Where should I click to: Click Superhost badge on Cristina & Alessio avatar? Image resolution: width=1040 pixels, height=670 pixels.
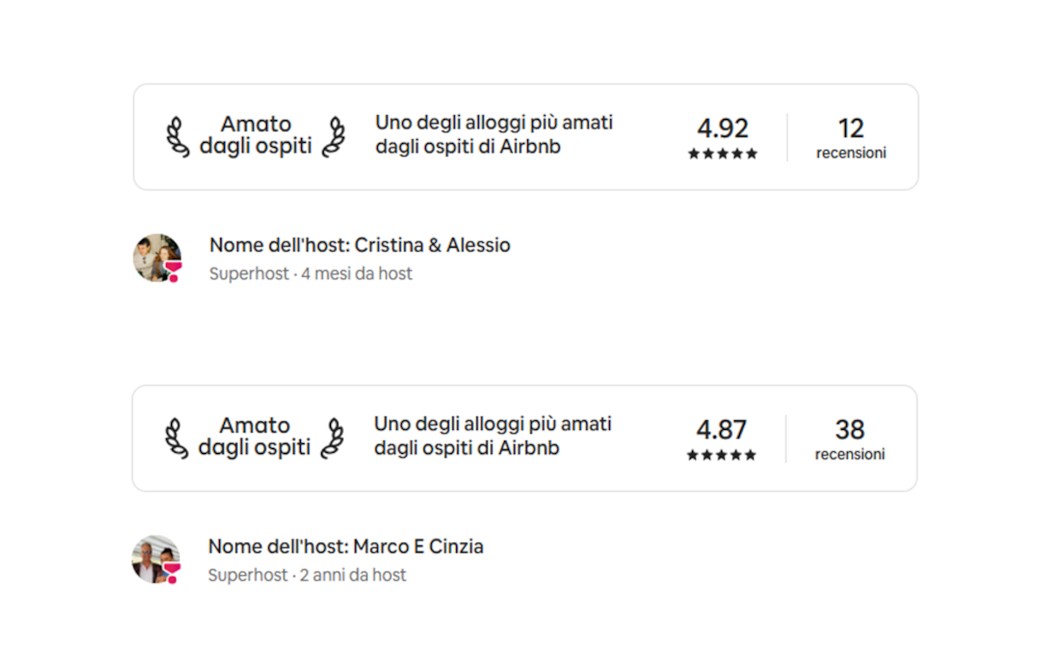pyautogui.click(x=174, y=271)
